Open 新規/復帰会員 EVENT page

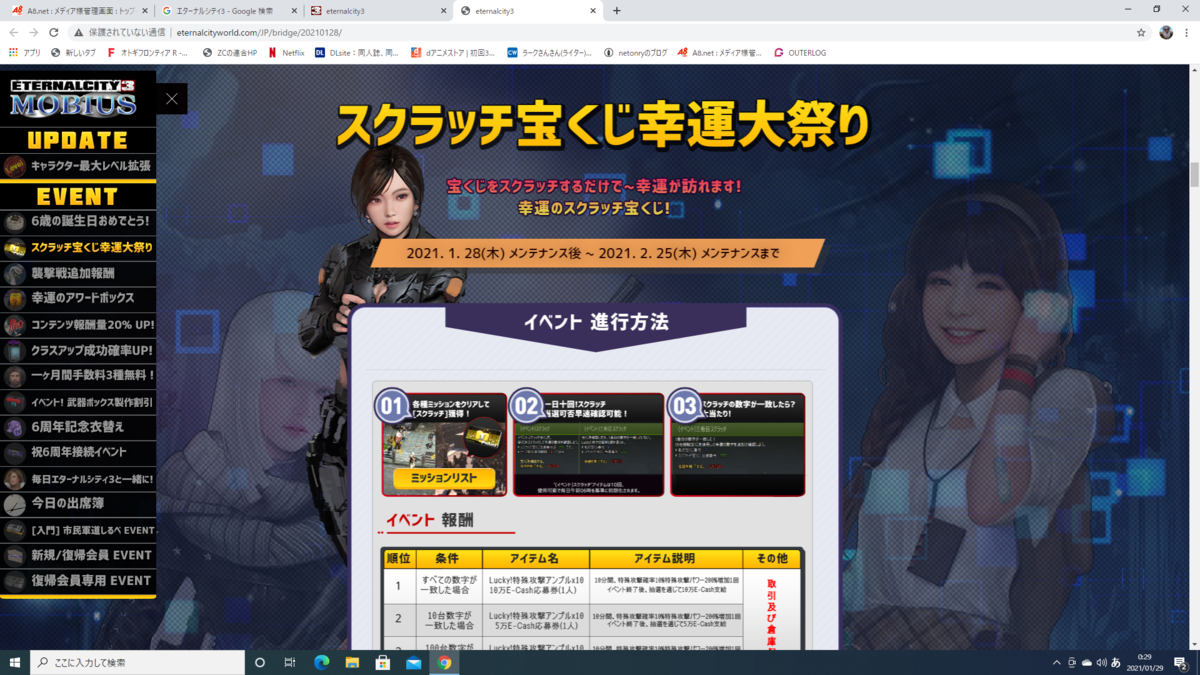pyautogui.click(x=78, y=555)
